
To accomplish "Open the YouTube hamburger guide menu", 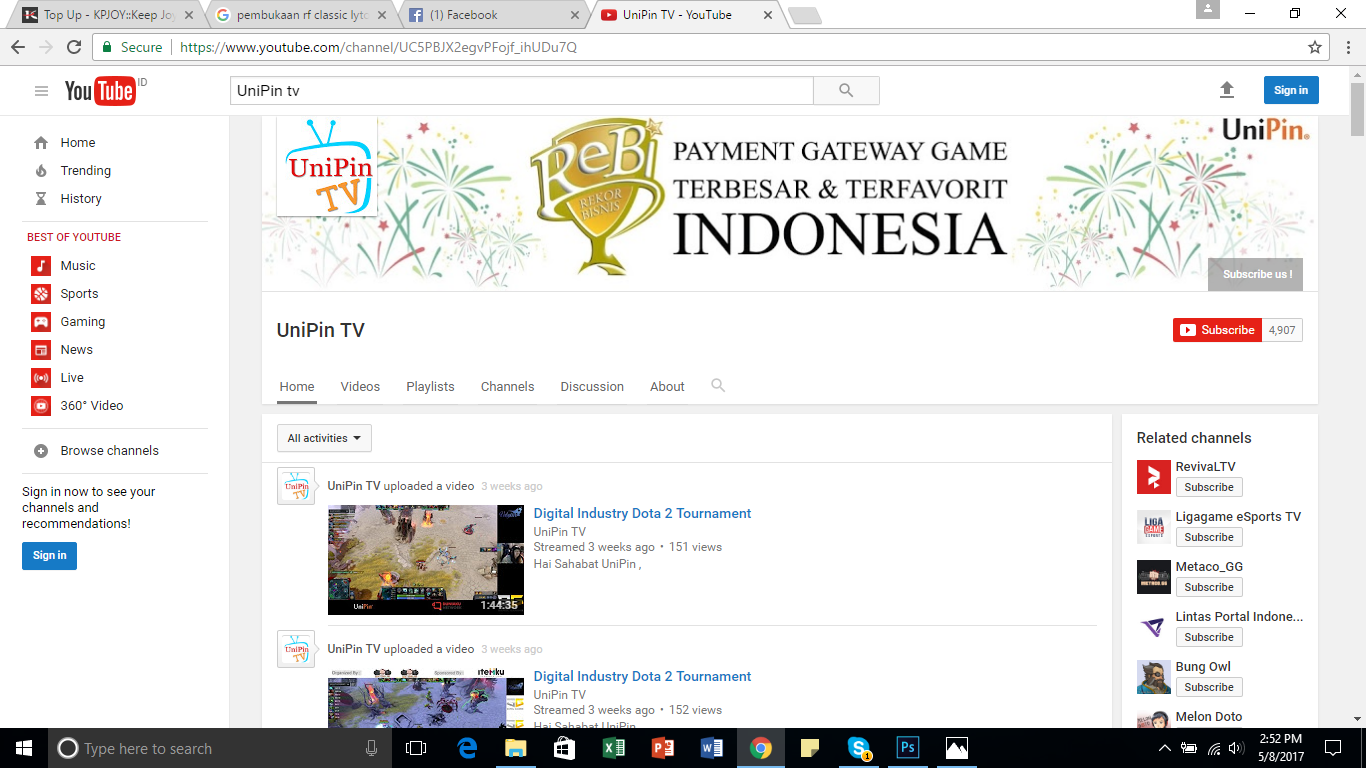I will point(41,91).
